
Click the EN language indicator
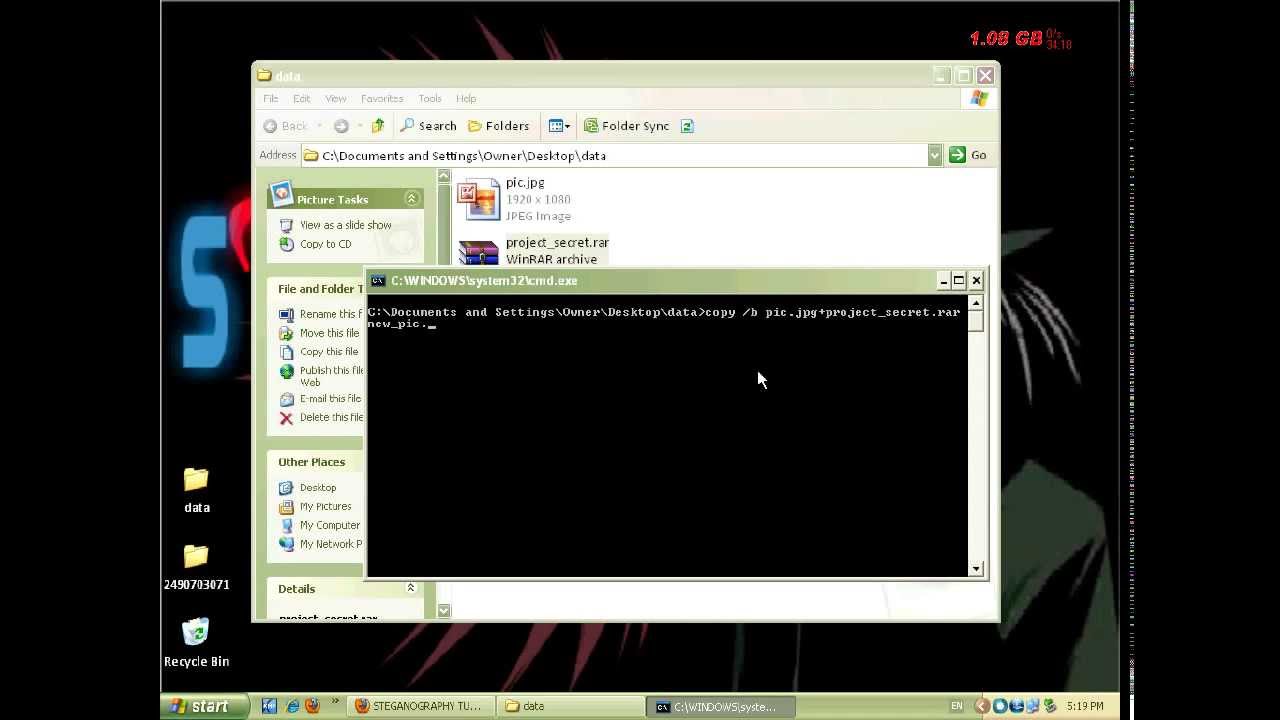[957, 706]
